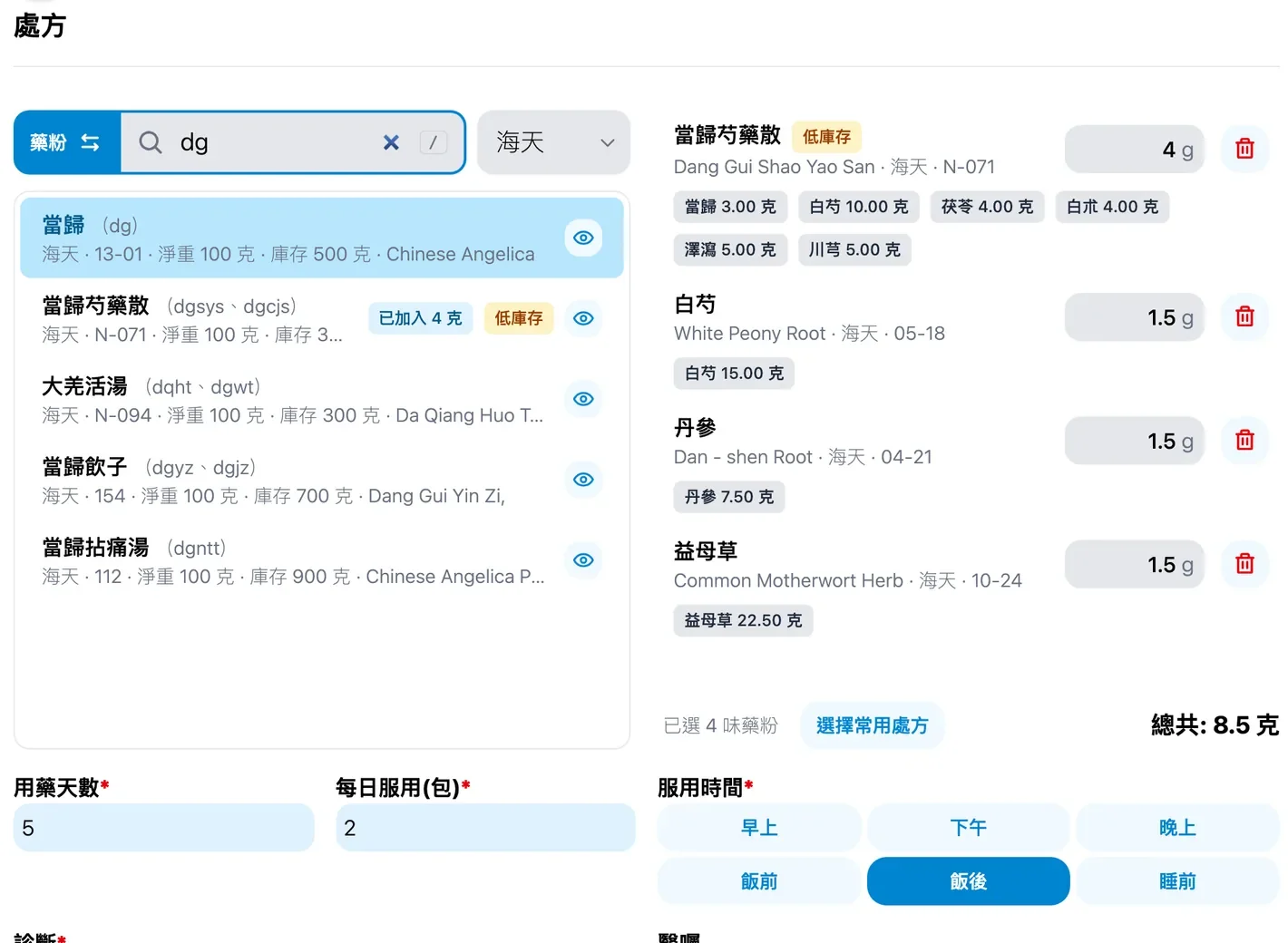
Task: Remove 益母草 using the trash icon
Action: (1244, 564)
